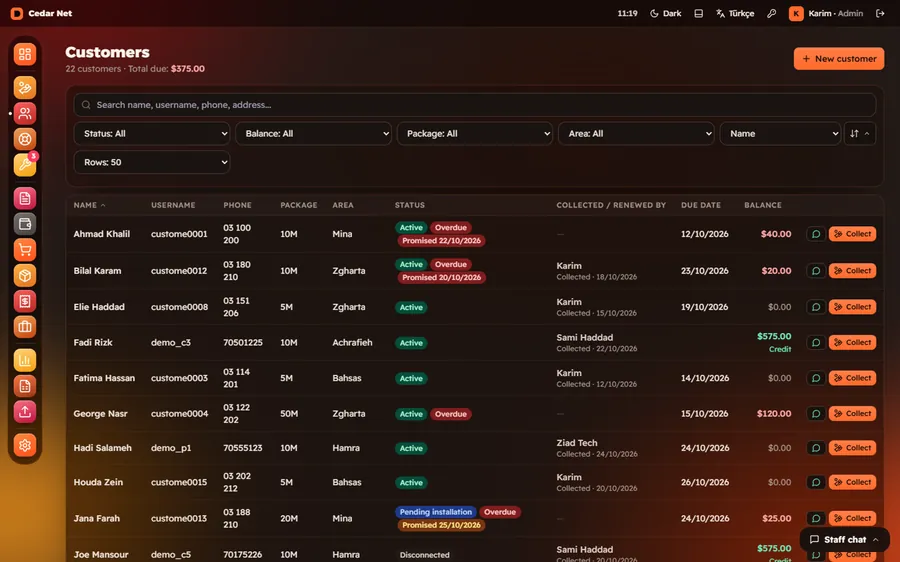Toggle the Dark theme mode

pos(666,13)
